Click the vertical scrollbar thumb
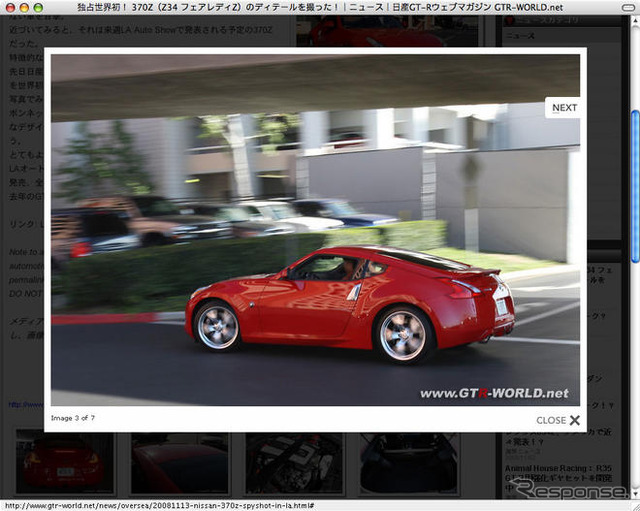The image size is (640, 511). (635, 186)
